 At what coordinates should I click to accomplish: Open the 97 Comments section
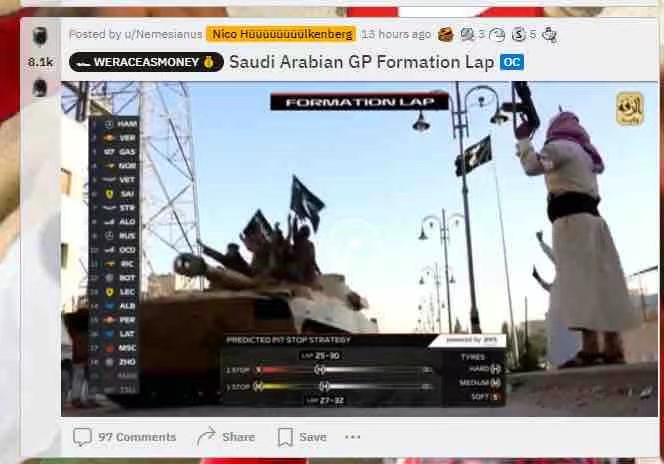click(124, 437)
